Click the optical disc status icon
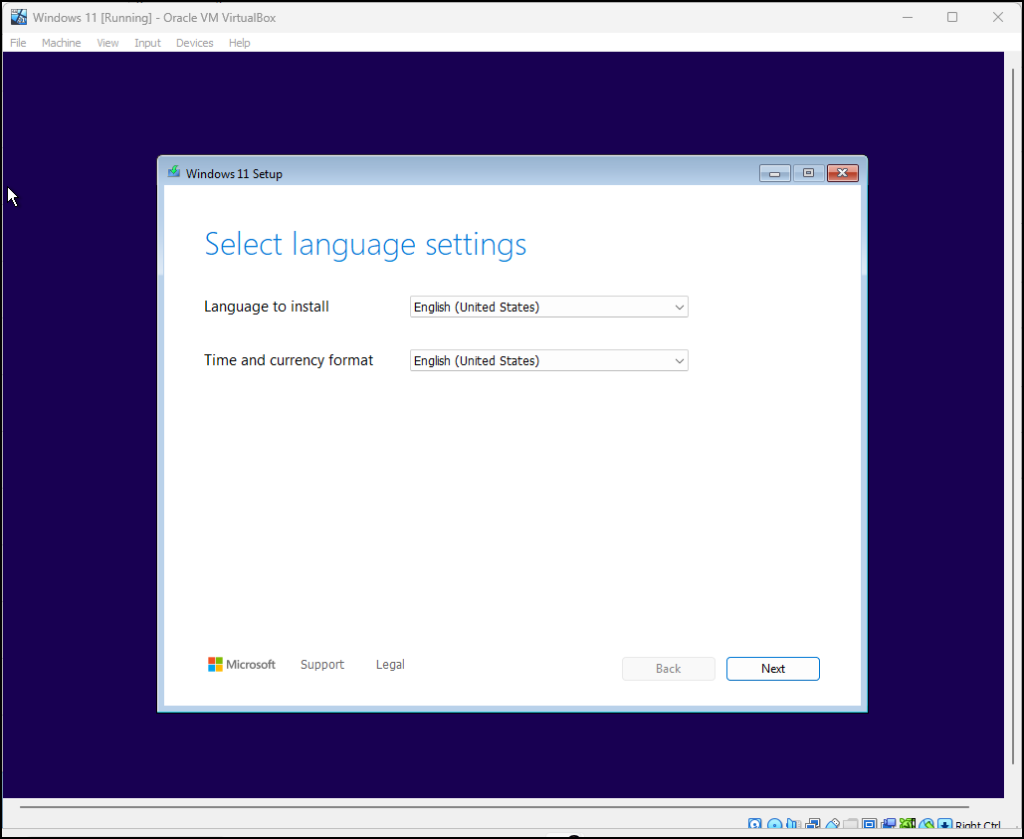This screenshot has width=1024, height=839. coord(775,824)
